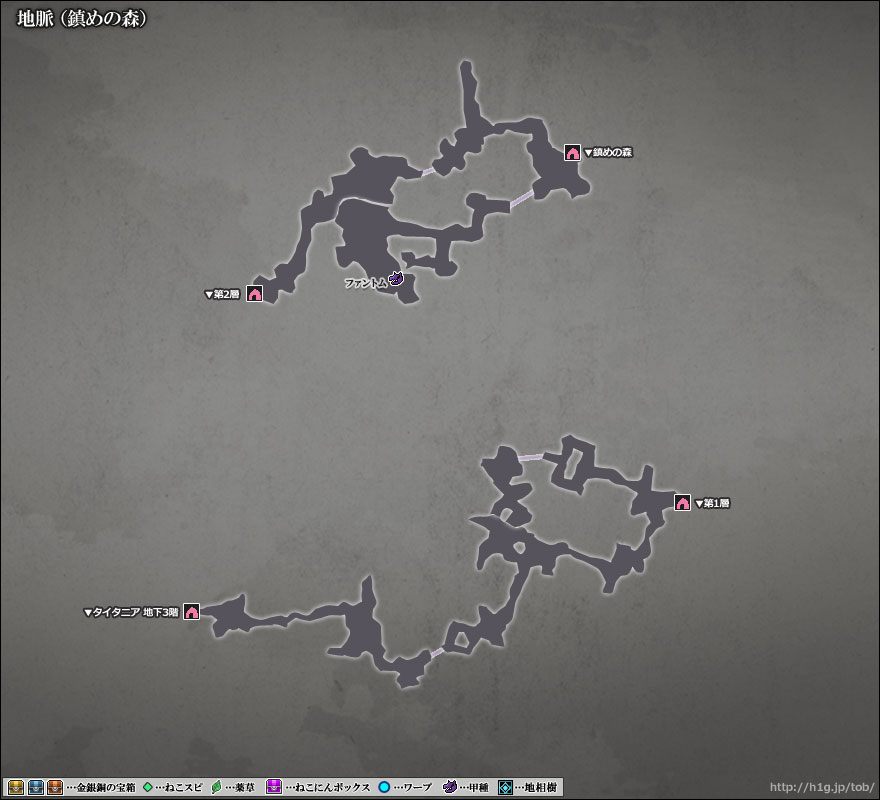The width and height of the screenshot is (880, 800).
Task: Click the ねこにんボックス purple box icon
Action: [274, 787]
